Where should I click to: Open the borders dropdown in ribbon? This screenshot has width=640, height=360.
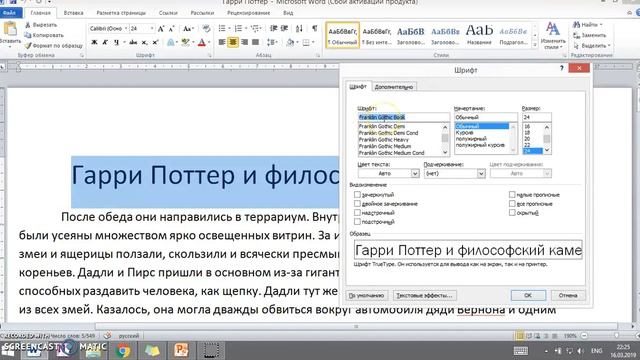point(313,42)
